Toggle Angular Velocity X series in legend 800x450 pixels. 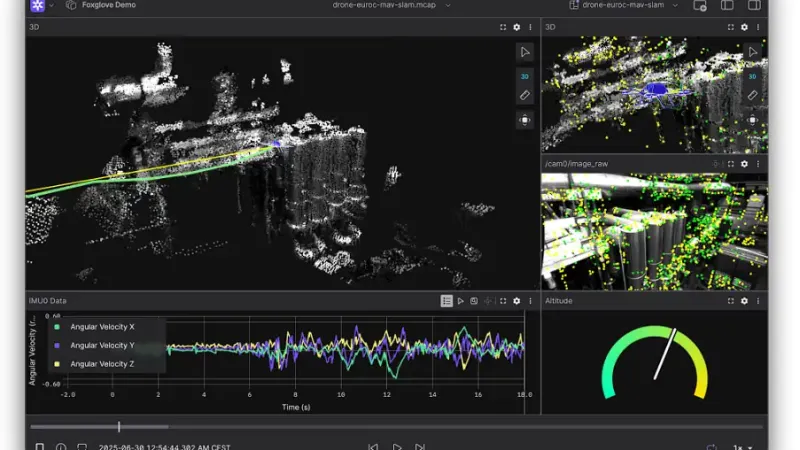point(102,327)
